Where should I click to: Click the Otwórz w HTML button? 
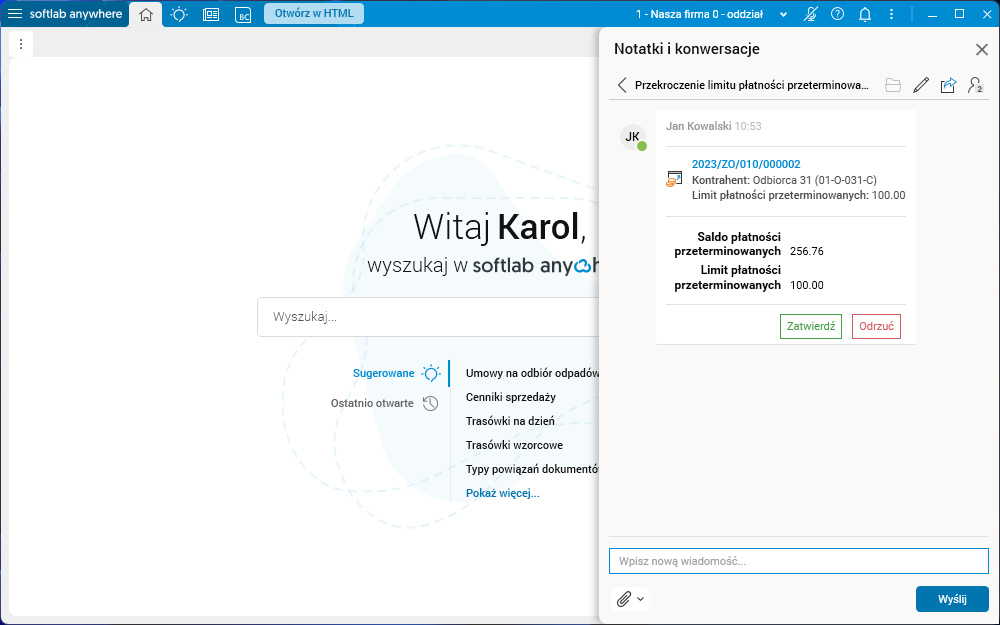tap(313, 14)
